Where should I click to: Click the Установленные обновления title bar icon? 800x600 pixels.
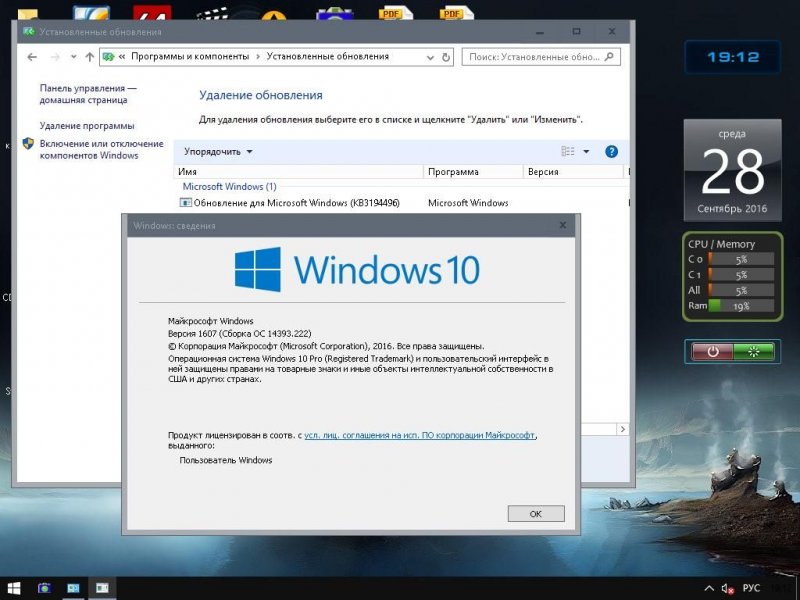[29, 32]
